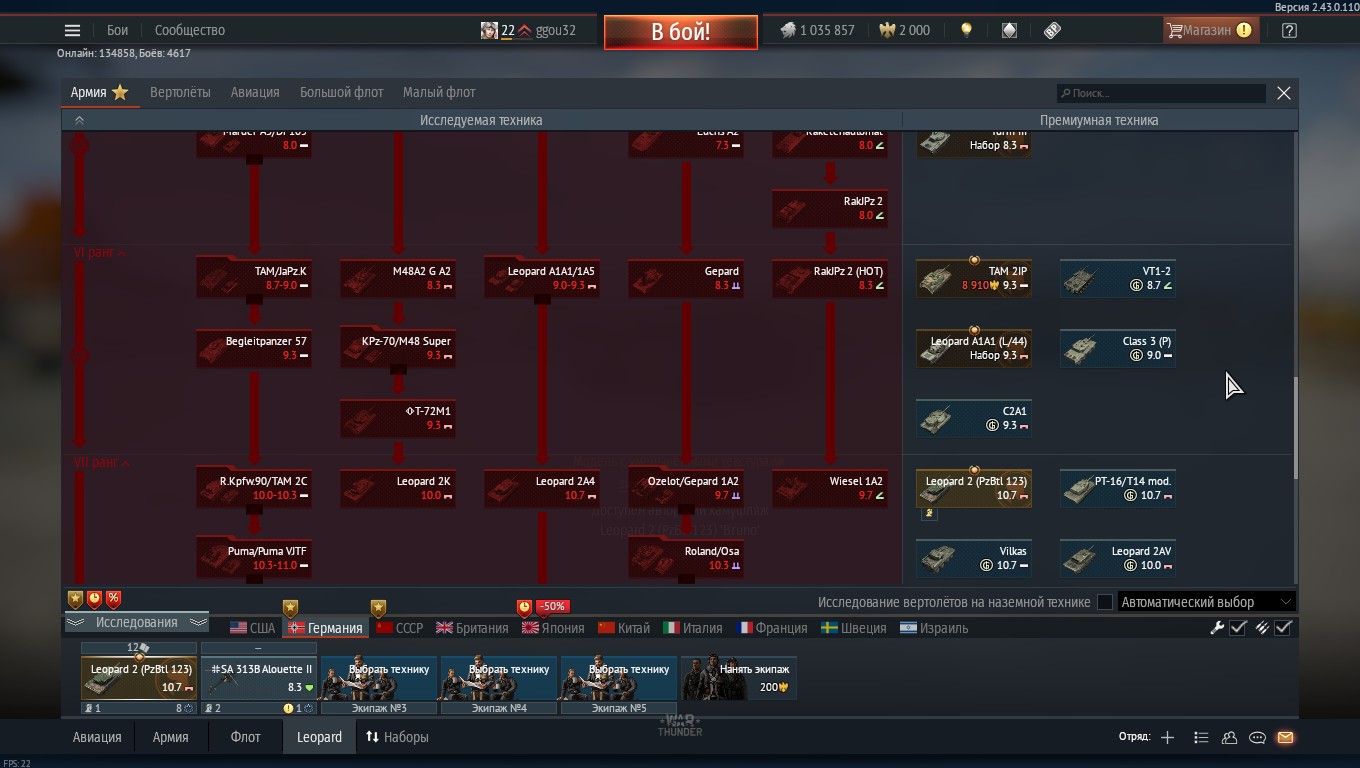The width and height of the screenshot is (1360, 768).
Task: Click the Silver Lions currency icon
Action: coord(788,30)
